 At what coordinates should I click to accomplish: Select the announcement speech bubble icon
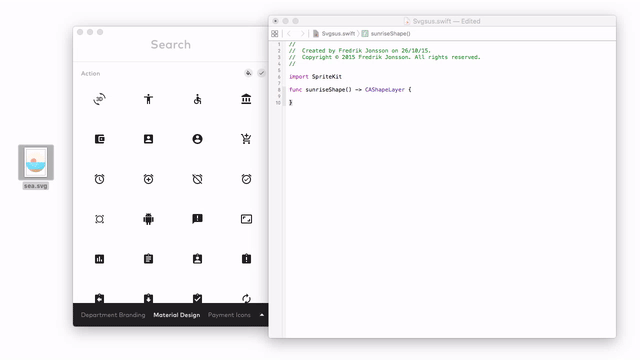point(198,219)
